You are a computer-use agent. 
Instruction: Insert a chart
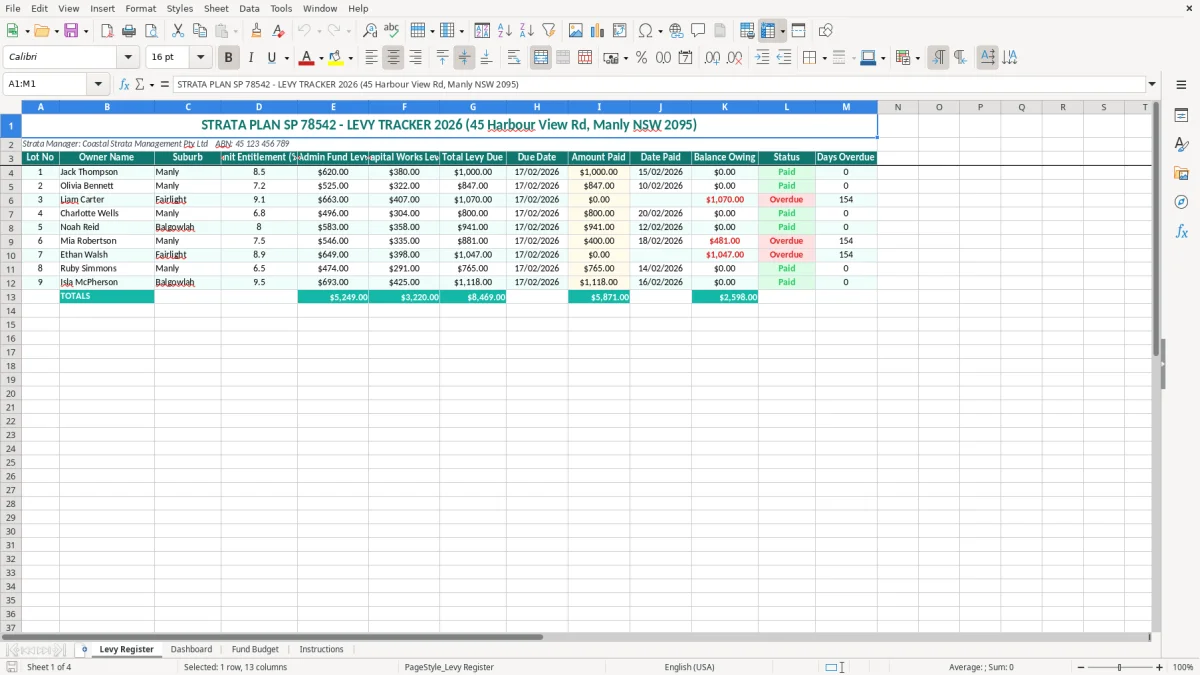tap(598, 31)
